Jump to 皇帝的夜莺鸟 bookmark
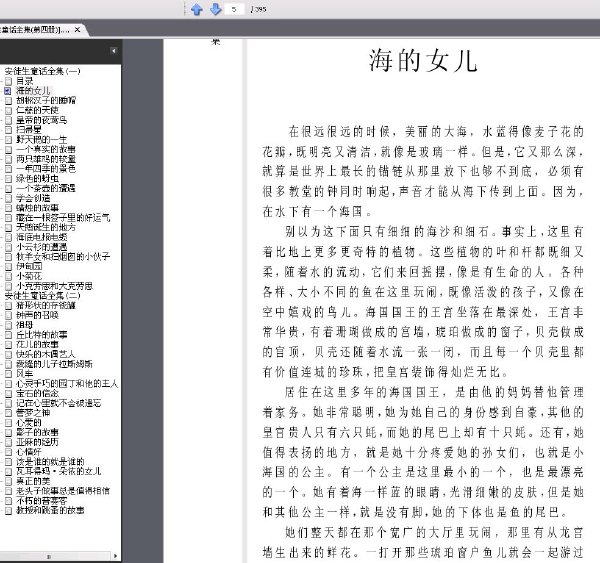The width and height of the screenshot is (600, 563). (x=41, y=120)
